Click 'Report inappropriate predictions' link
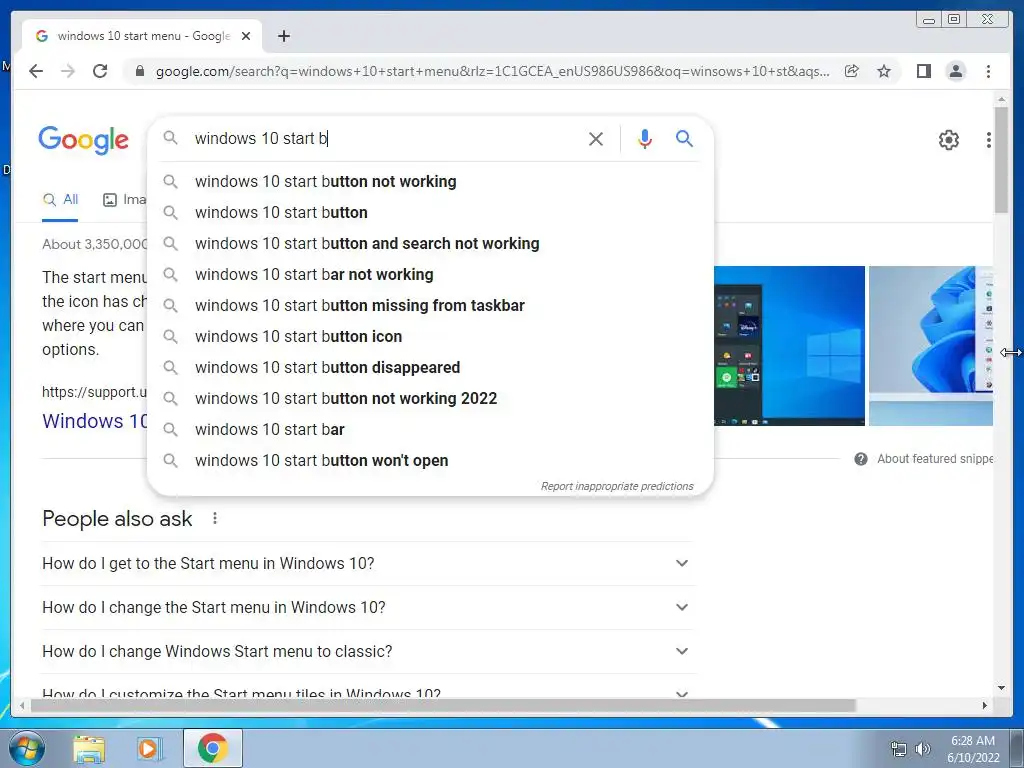1024x768 pixels. tap(616, 486)
